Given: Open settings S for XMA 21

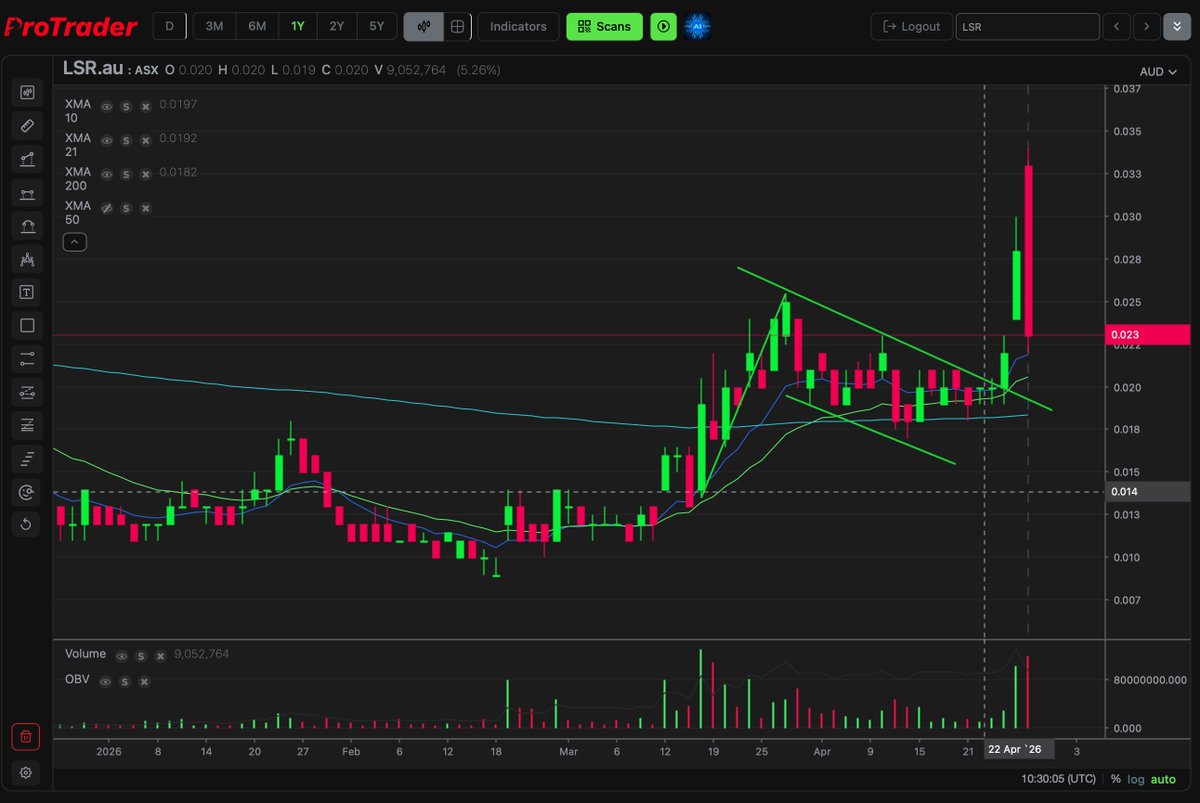Looking at the screenshot, I should pos(126,139).
